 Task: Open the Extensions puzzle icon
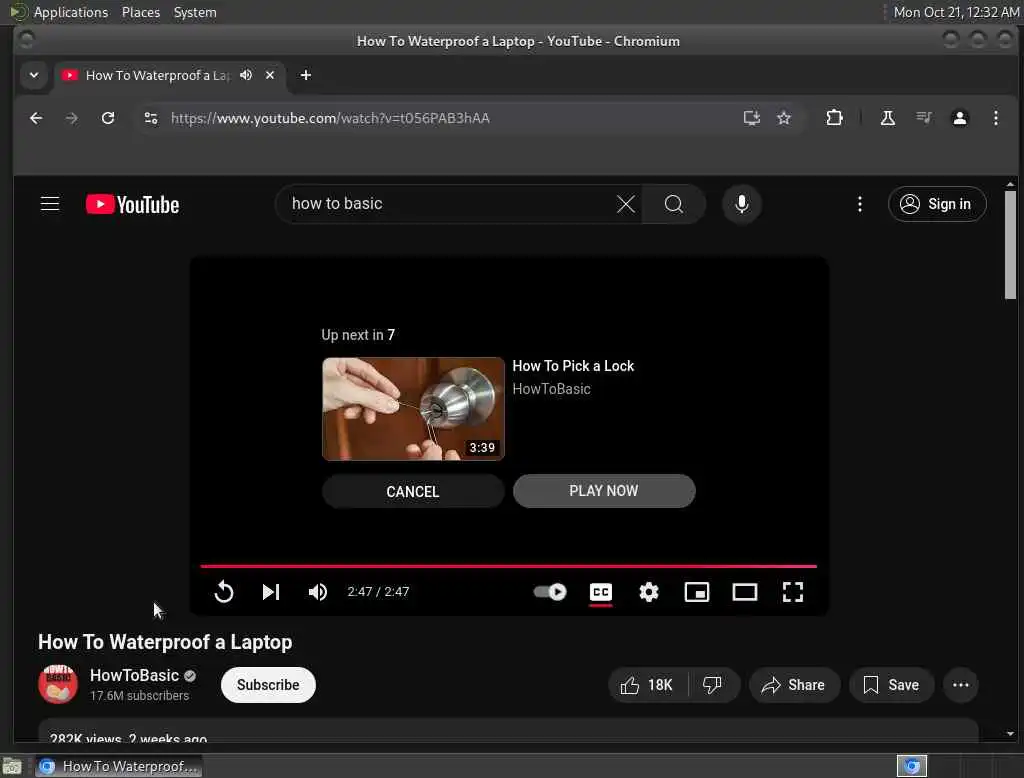[x=834, y=118]
